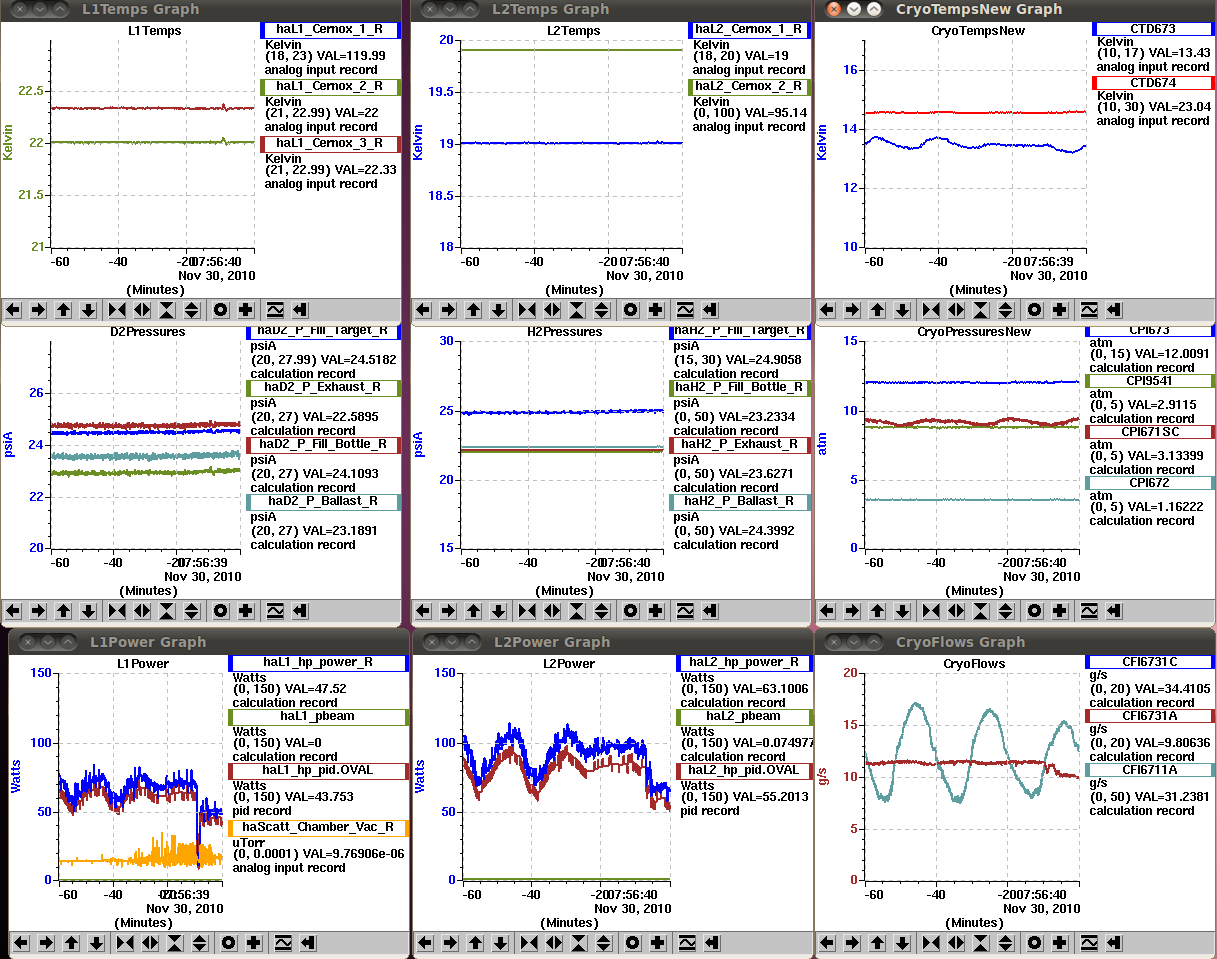Pan up in the CryoPressuresNew plot toolbar
Image resolution: width=1217 pixels, height=959 pixels.
(878, 610)
